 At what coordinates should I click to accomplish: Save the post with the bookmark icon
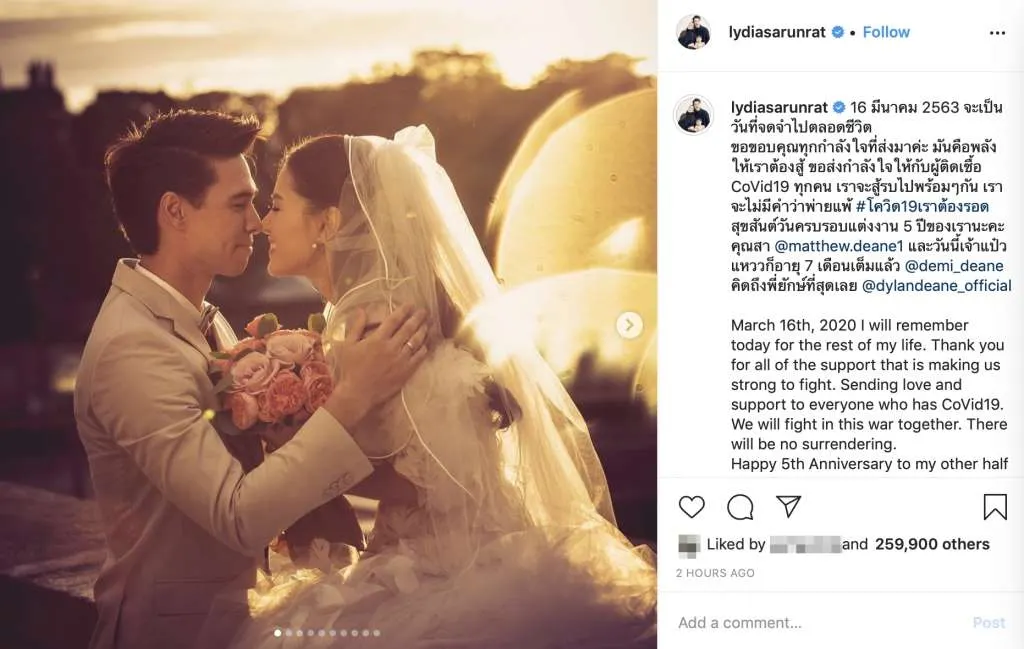tap(995, 507)
